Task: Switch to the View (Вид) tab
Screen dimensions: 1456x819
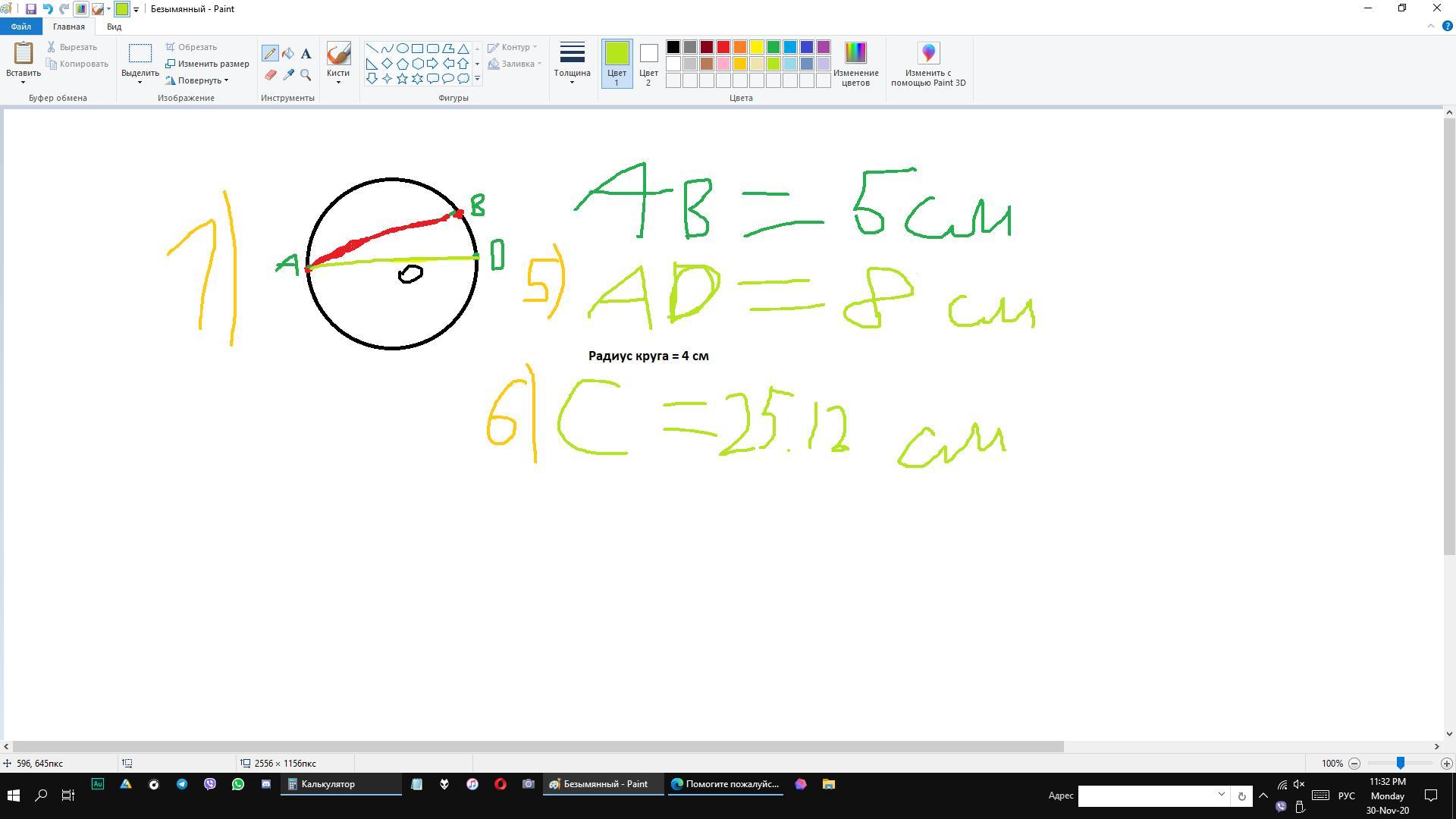Action: click(x=114, y=27)
